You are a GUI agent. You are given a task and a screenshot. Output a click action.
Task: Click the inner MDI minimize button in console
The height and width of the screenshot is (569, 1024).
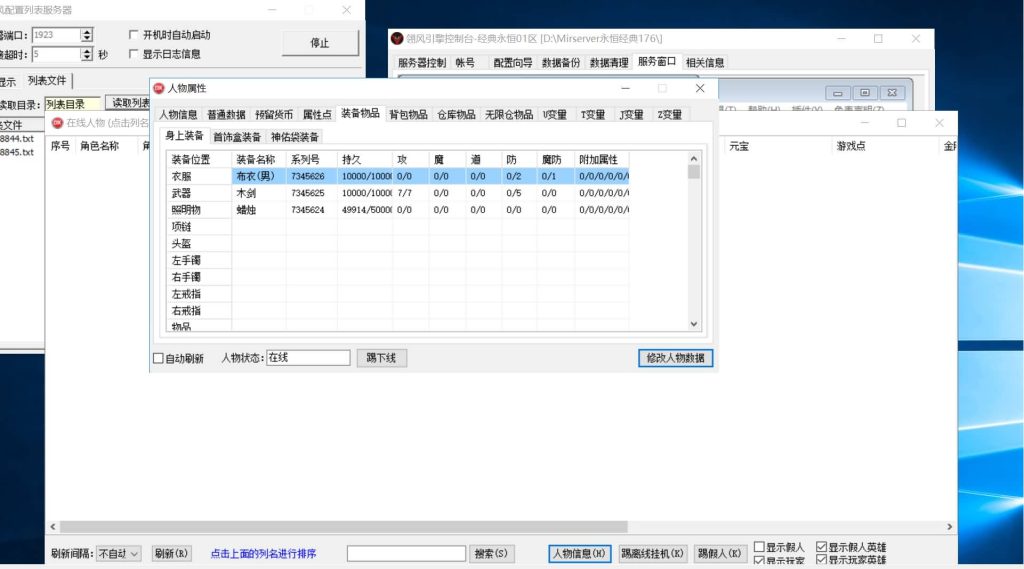pos(838,93)
